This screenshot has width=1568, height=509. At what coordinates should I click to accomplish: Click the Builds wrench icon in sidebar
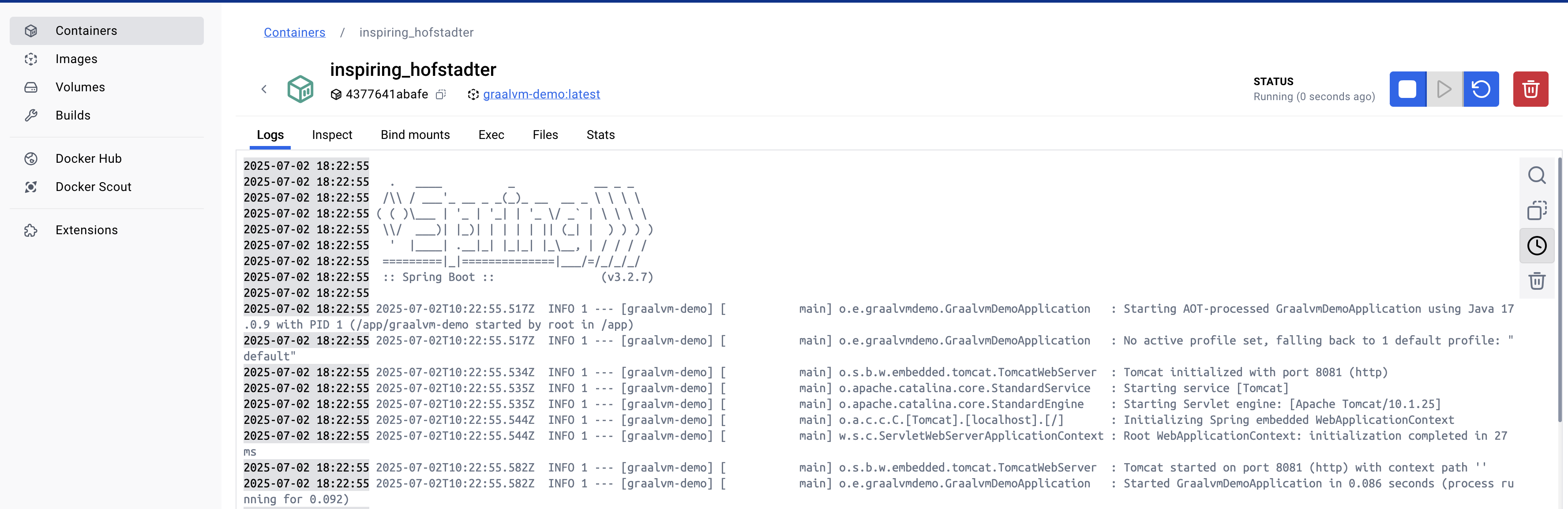(31, 115)
